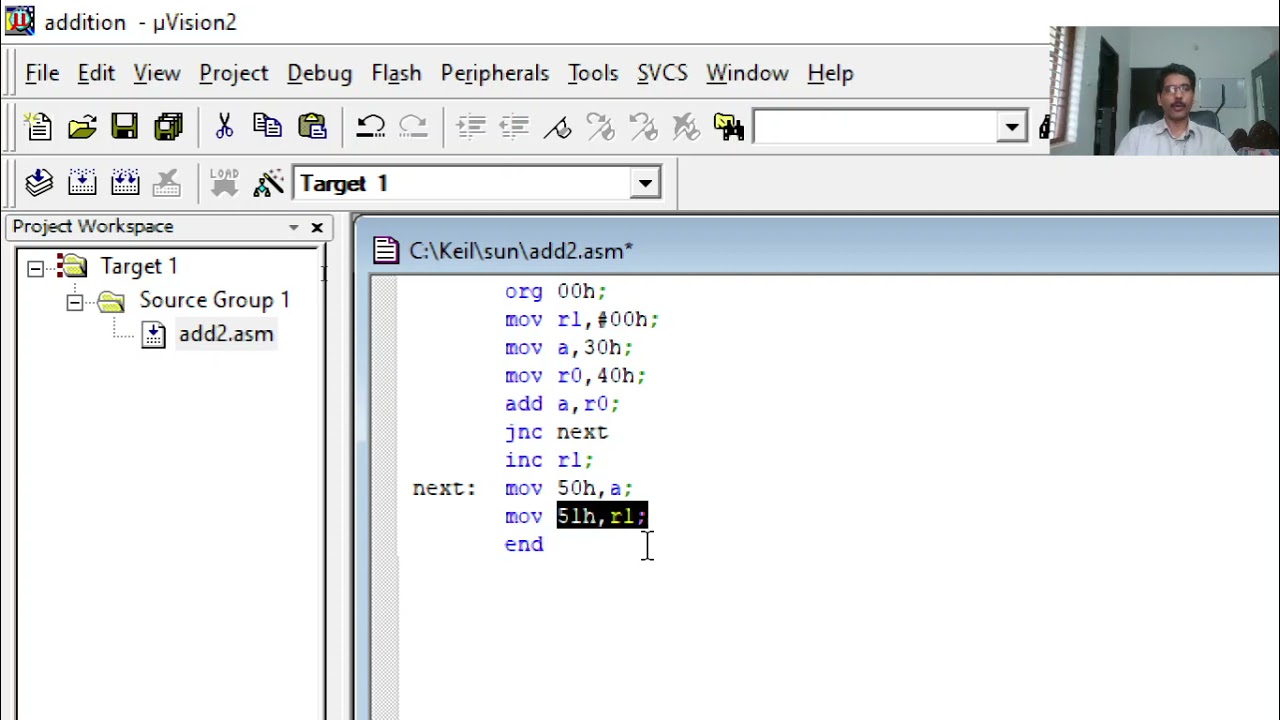
Task: Click the µVision2 application icon in title bar
Action: (x=19, y=21)
